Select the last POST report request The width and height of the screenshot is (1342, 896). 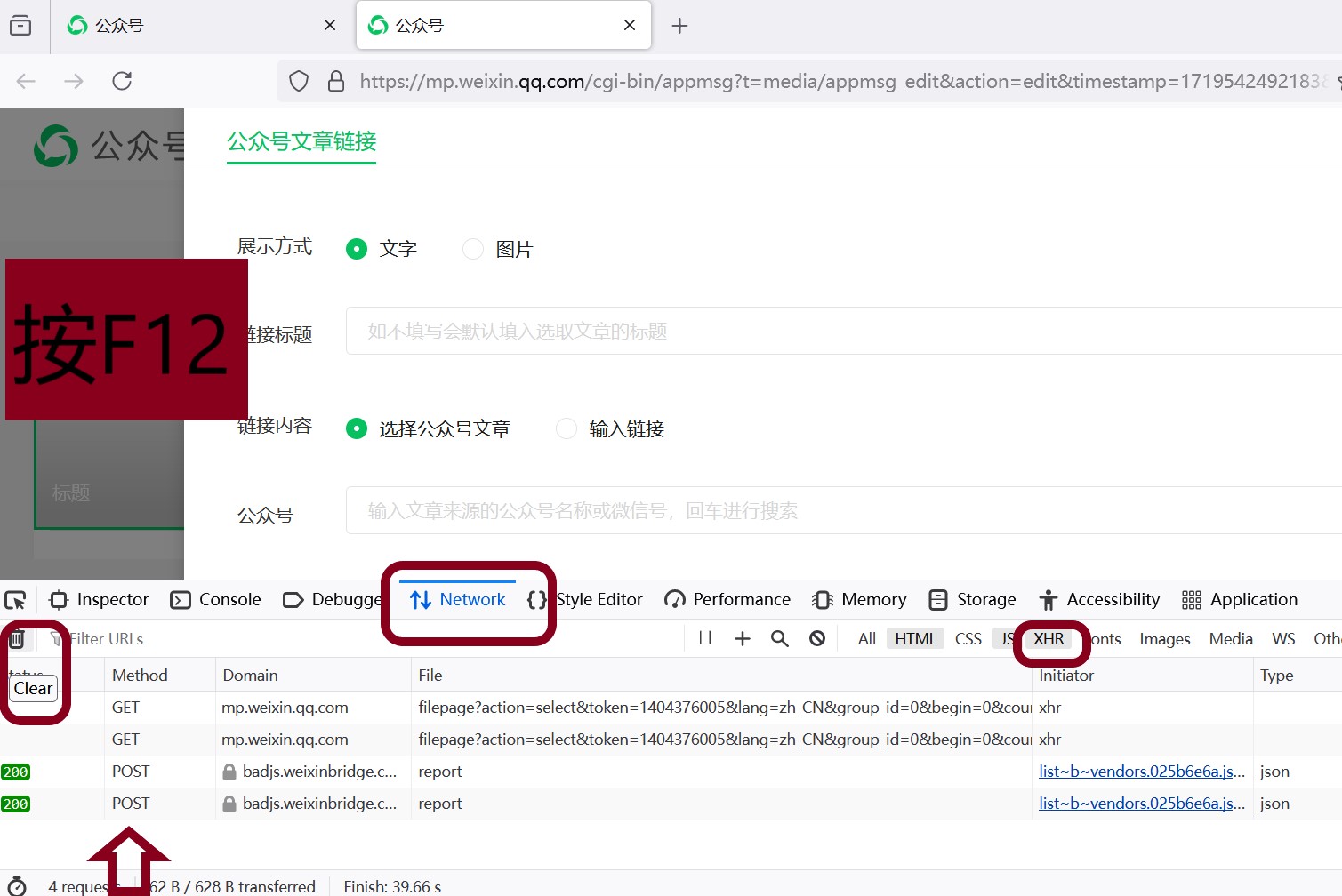click(x=671, y=804)
